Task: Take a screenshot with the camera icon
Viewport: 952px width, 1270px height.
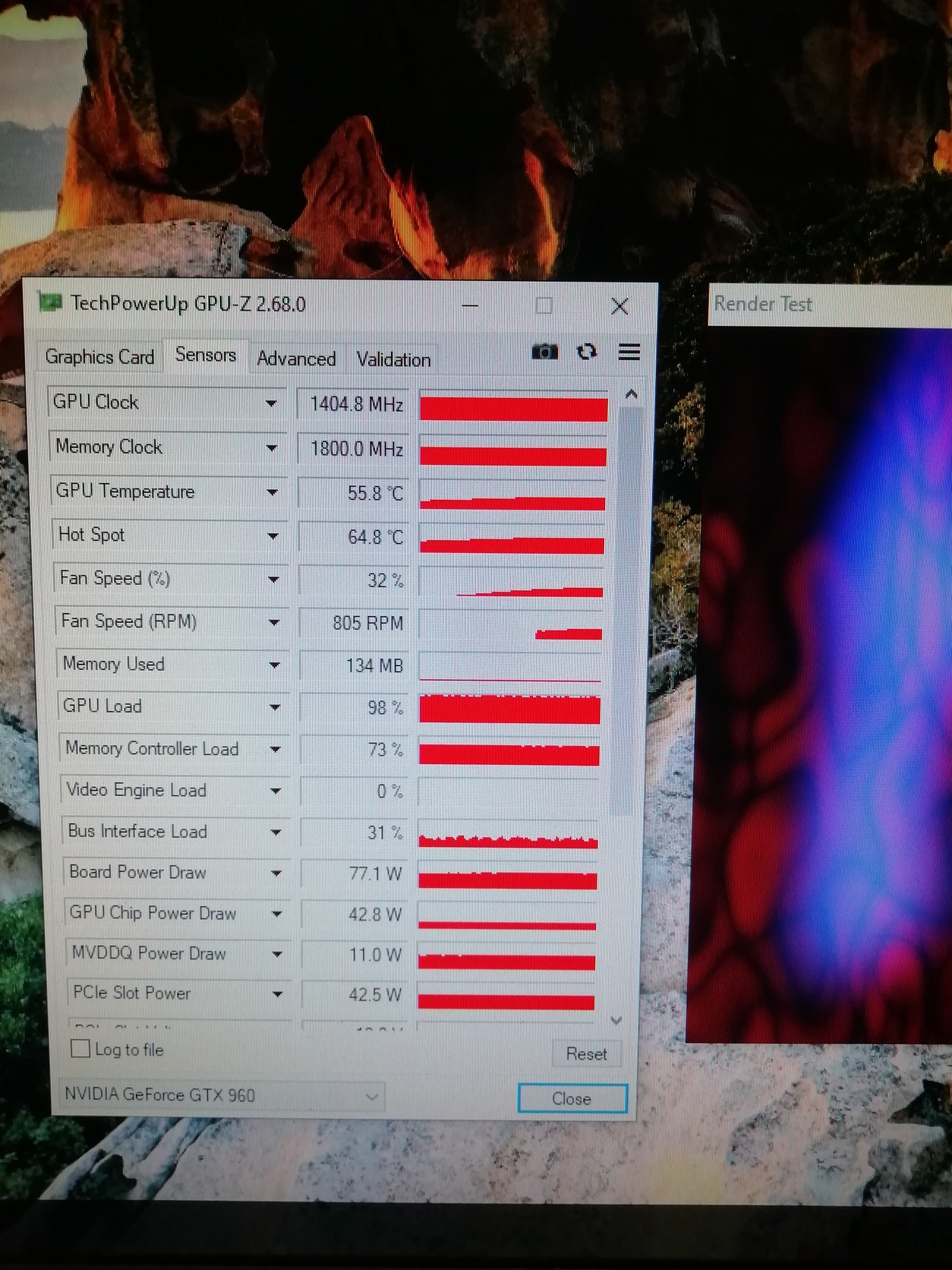Action: [544, 352]
